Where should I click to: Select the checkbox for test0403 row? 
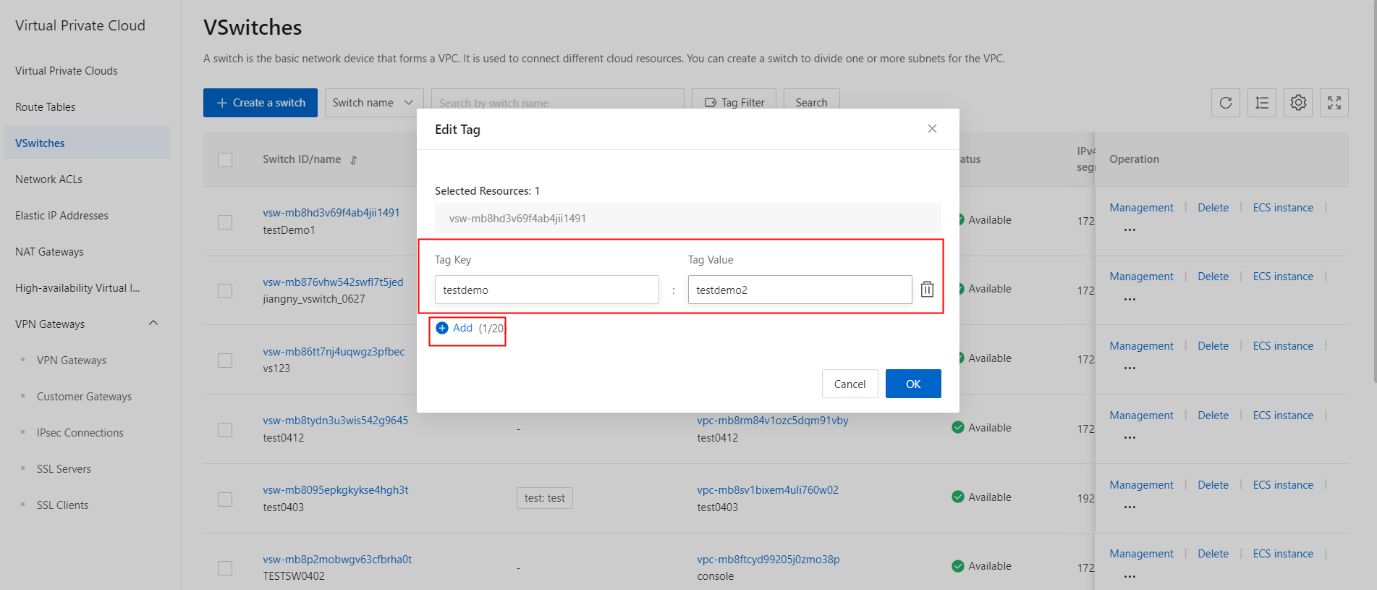click(225, 499)
